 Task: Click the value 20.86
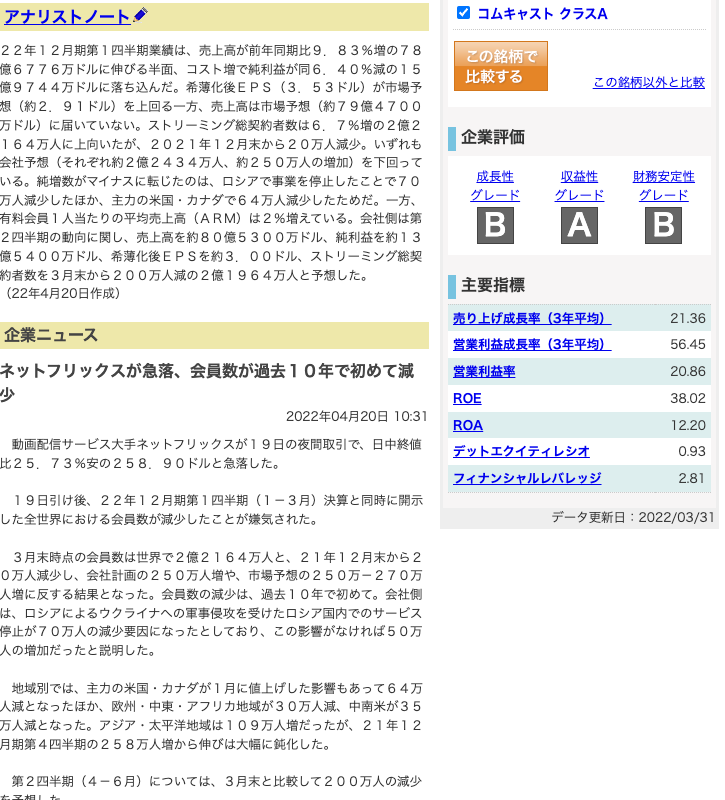pos(687,371)
